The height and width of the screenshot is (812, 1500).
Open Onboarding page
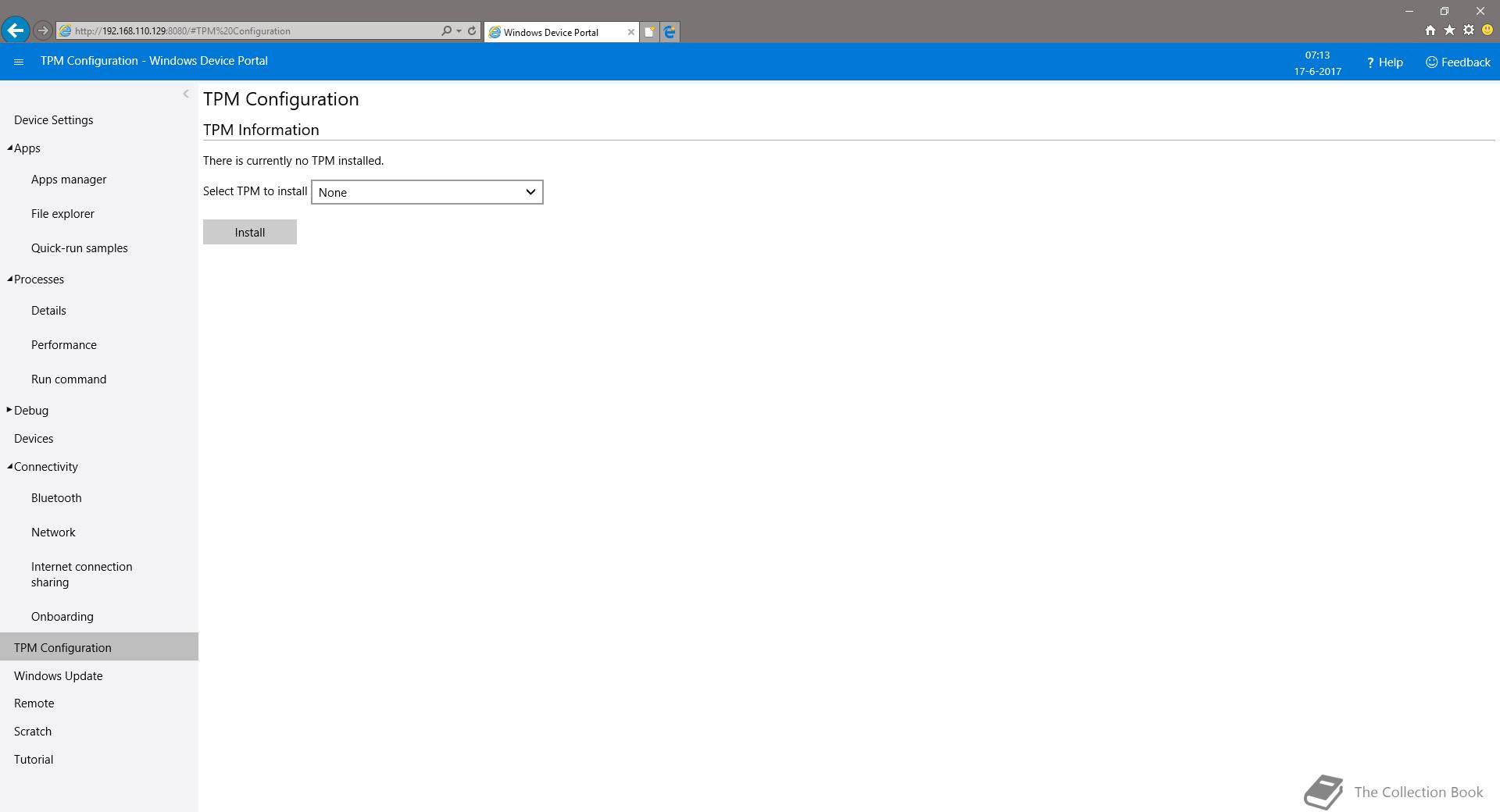click(x=62, y=617)
